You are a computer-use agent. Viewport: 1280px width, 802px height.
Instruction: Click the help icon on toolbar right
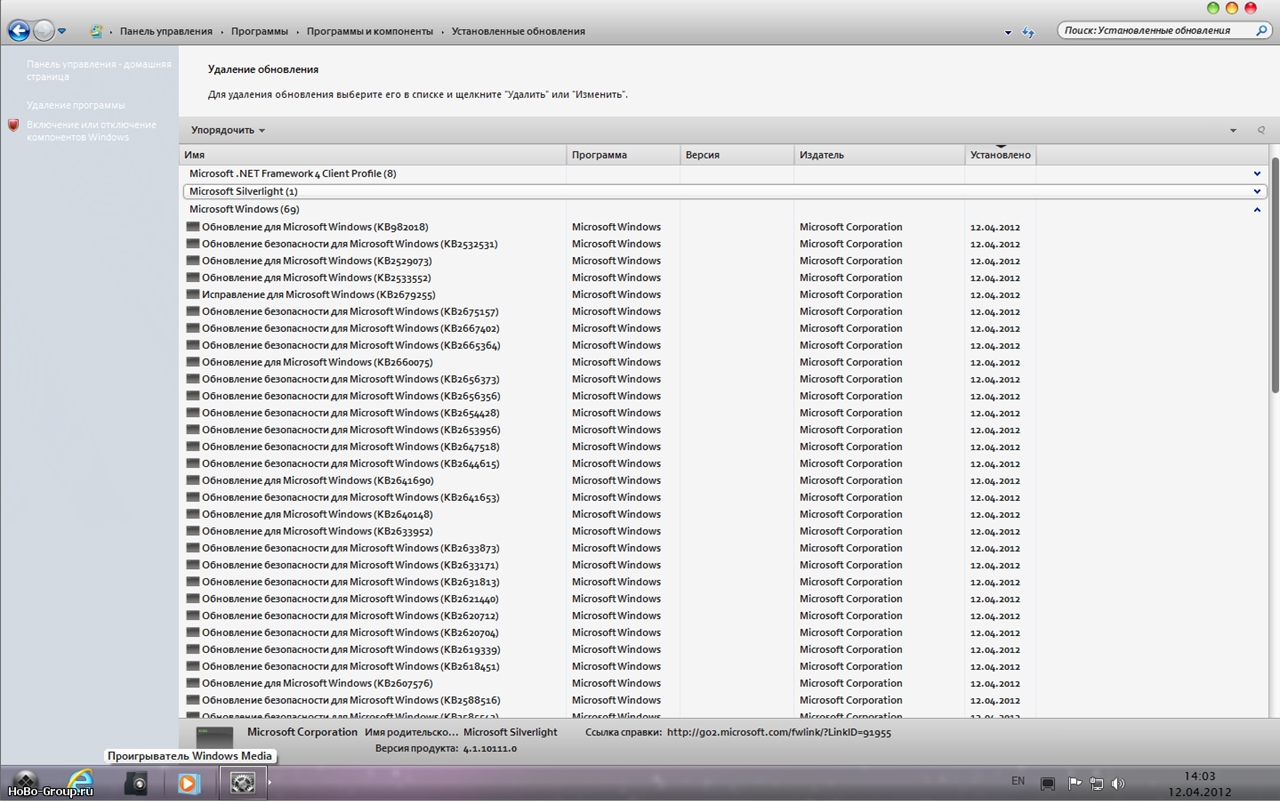1261,130
